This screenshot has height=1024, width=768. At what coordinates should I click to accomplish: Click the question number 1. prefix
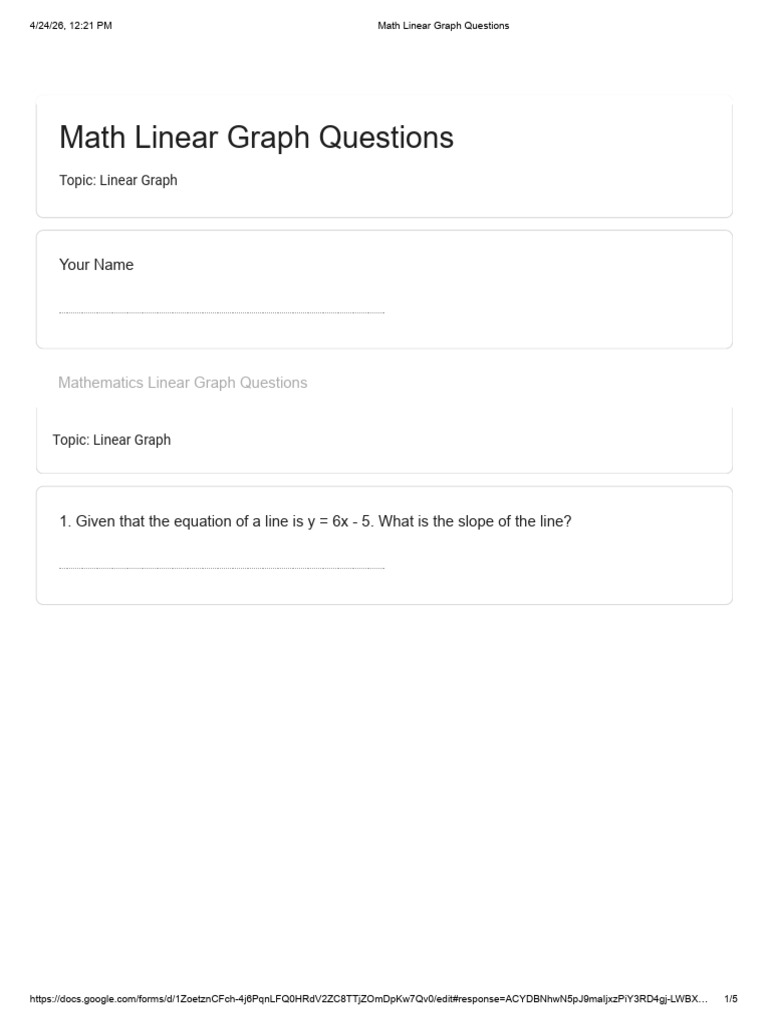point(65,521)
